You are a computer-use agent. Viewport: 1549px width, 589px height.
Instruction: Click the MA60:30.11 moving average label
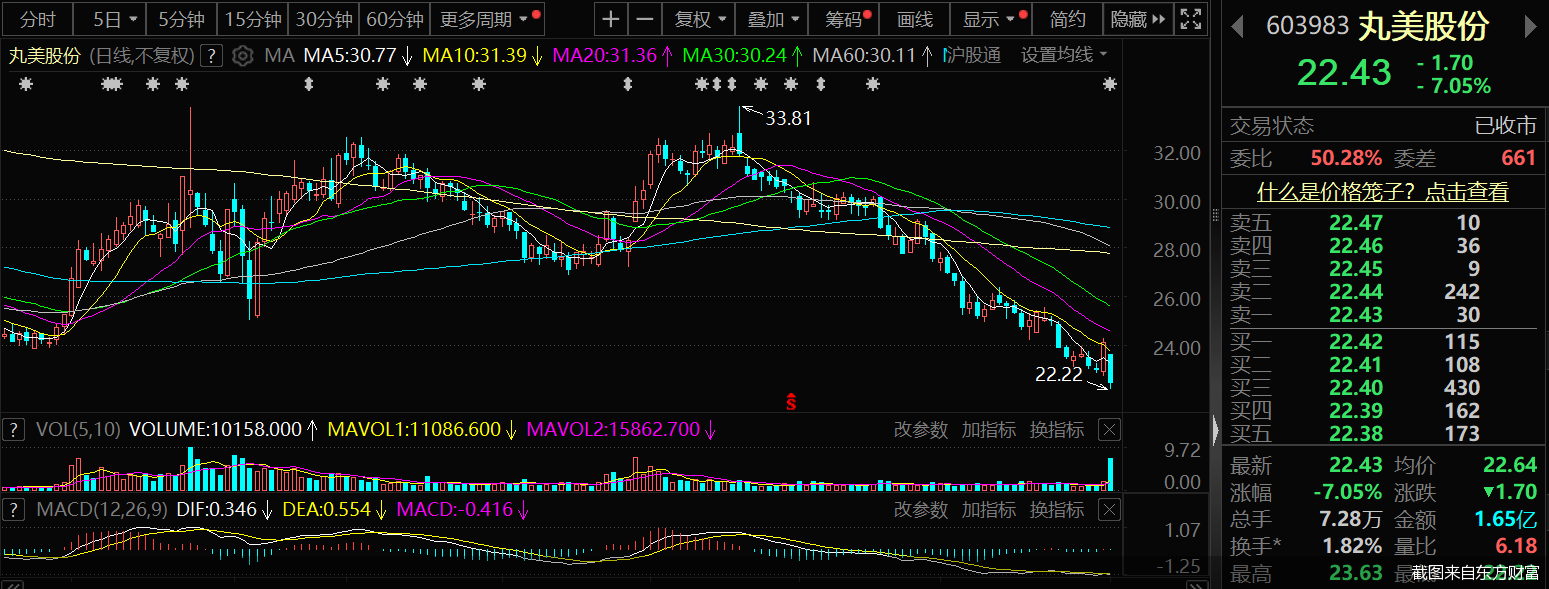[872, 55]
